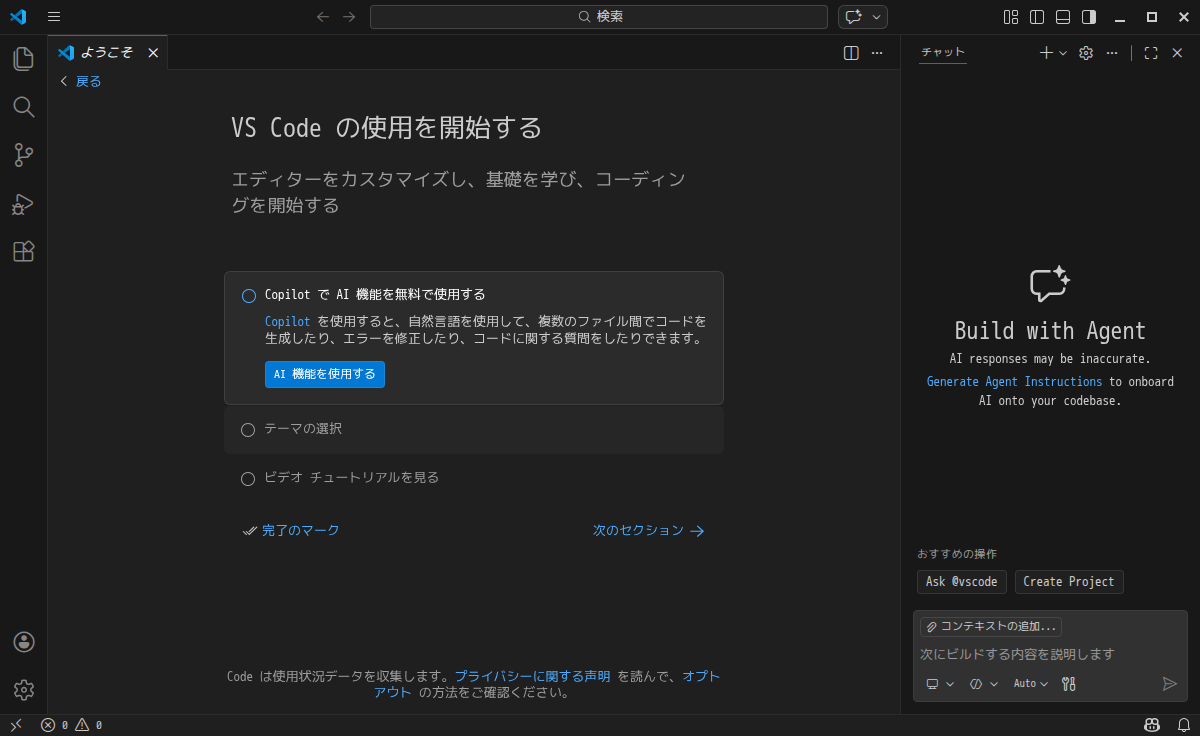The width and height of the screenshot is (1200, 736).
Task: Toggle the chat icon in title bar
Action: click(853, 17)
